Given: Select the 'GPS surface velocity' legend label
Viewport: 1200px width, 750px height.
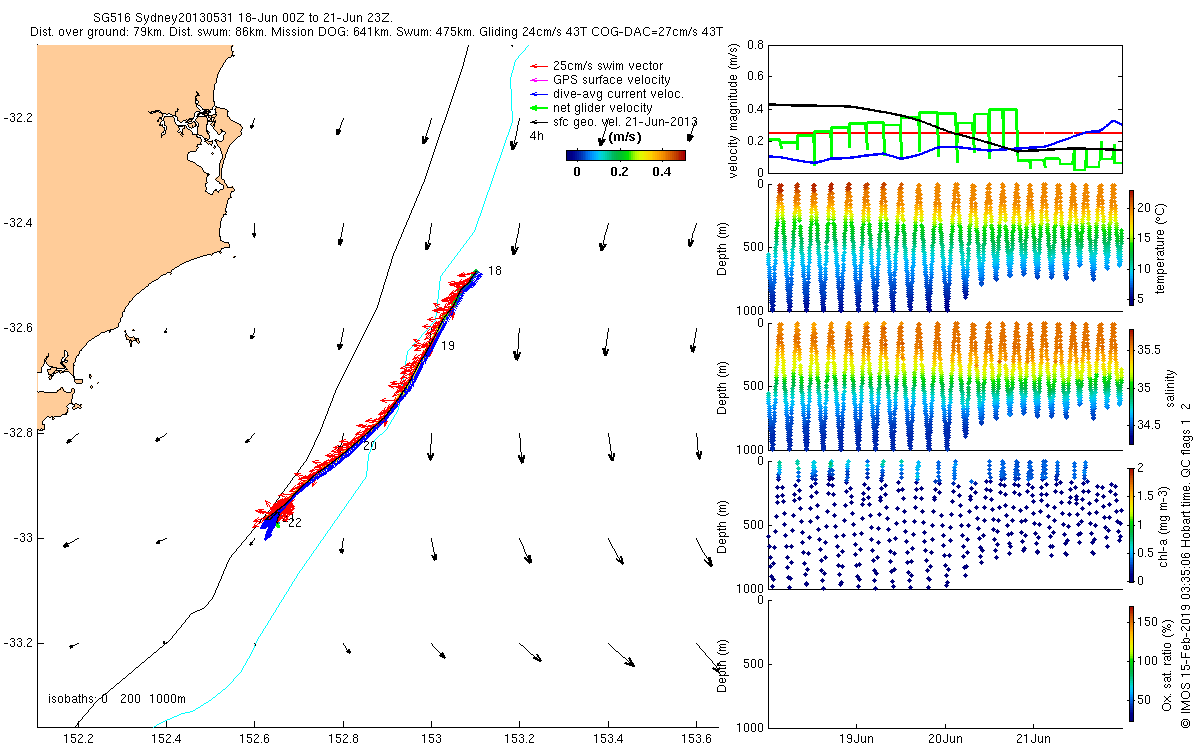Looking at the screenshot, I should tap(611, 80).
